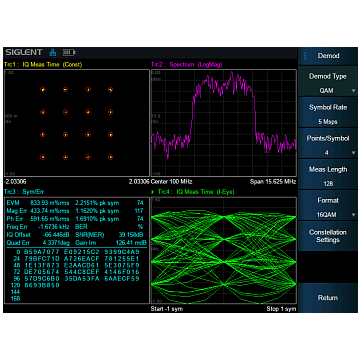Viewport: 360px width, 360px height.
Task: Click the SIGLENT logo
Action: (24, 52)
